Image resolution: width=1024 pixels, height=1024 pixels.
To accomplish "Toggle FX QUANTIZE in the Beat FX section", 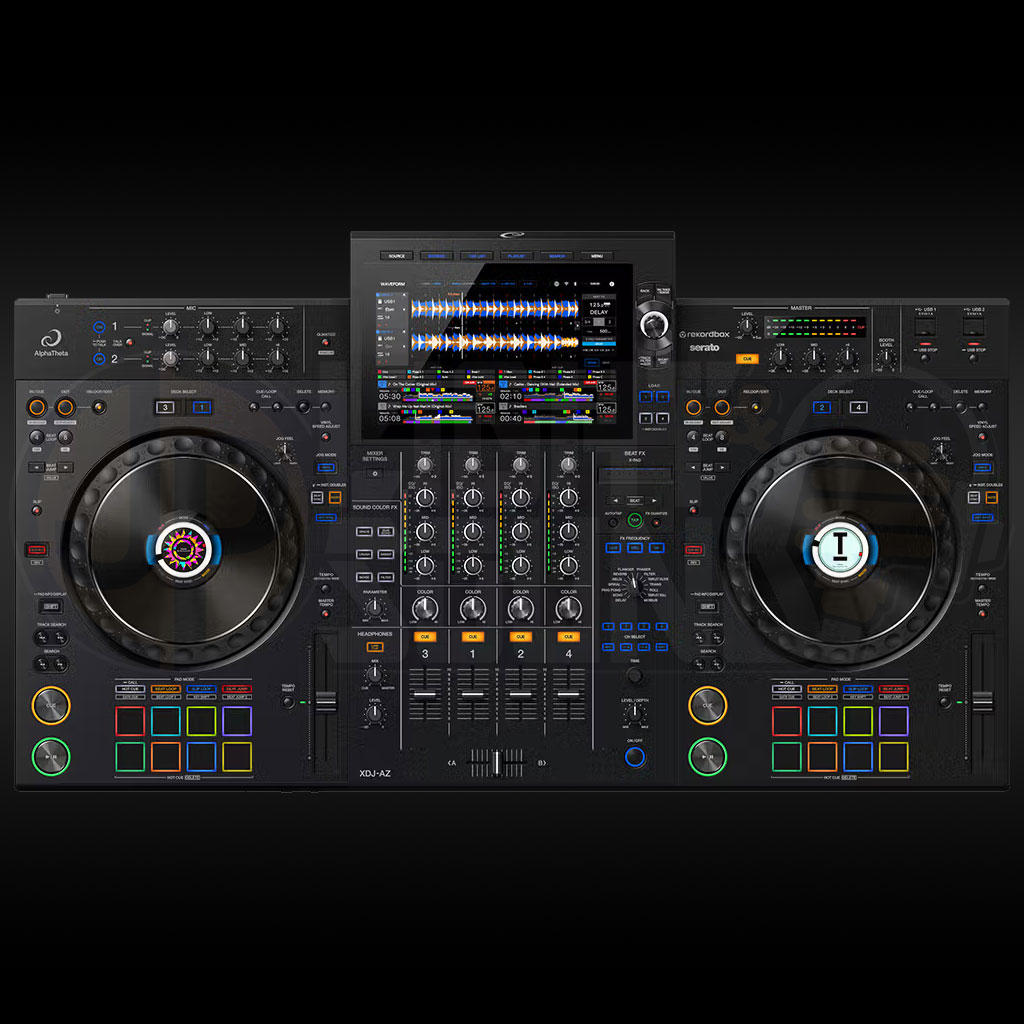I will [656, 522].
